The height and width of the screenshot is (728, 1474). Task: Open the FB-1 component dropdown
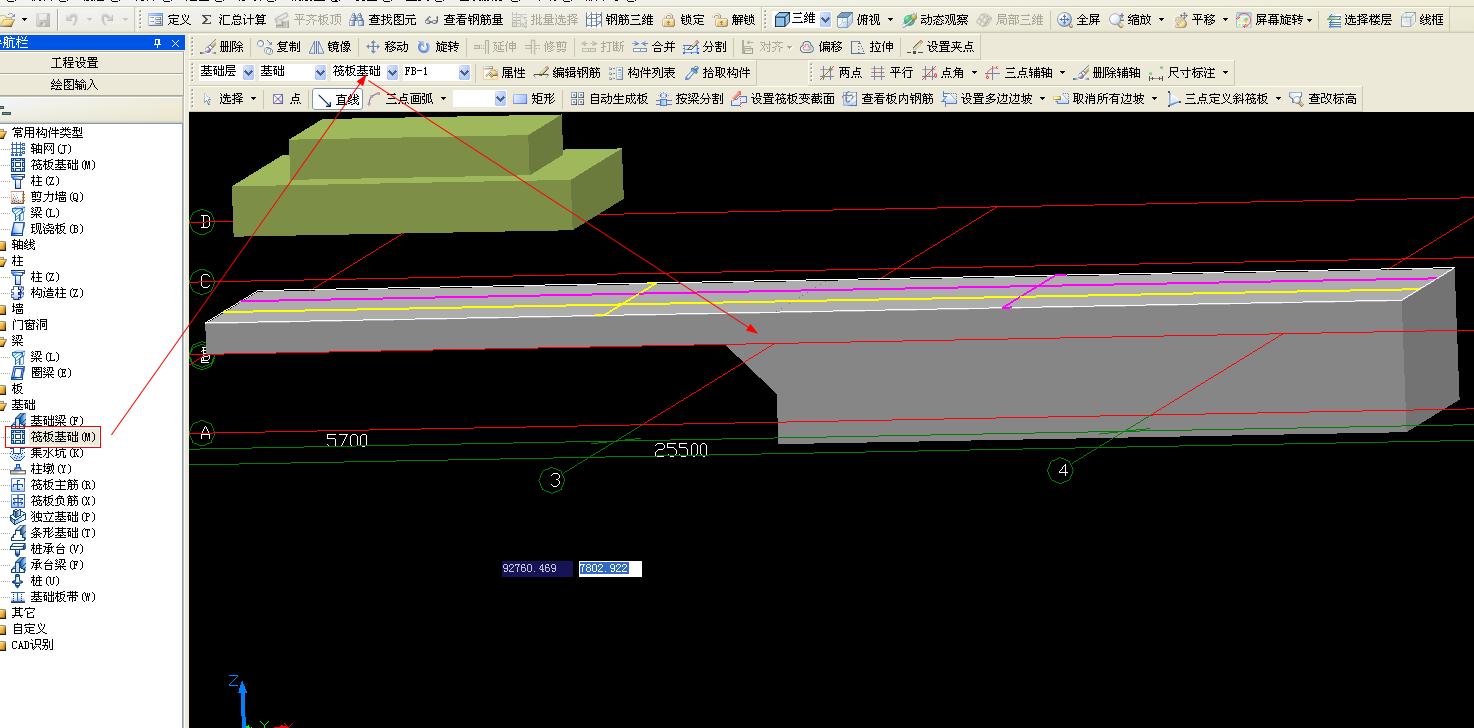pos(464,73)
